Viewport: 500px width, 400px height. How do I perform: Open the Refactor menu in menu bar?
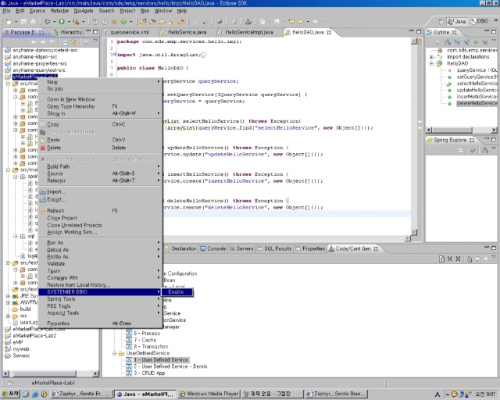click(x=60, y=11)
